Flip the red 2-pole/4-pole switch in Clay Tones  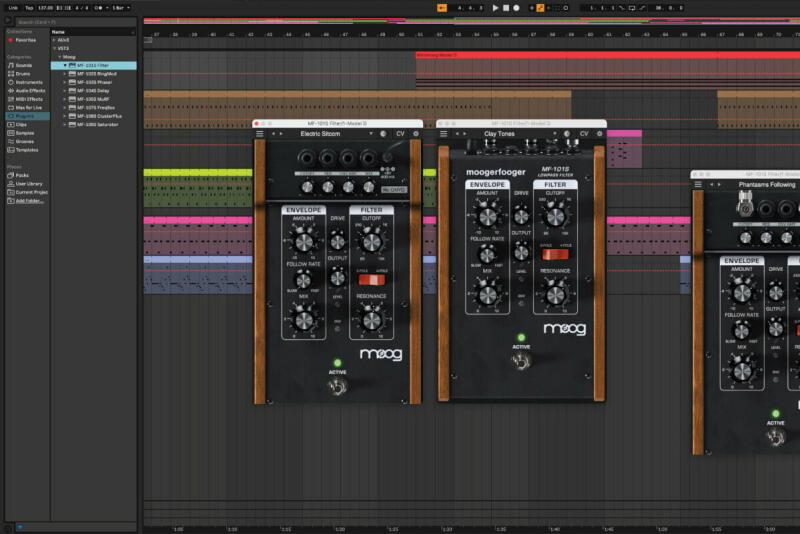(555, 254)
